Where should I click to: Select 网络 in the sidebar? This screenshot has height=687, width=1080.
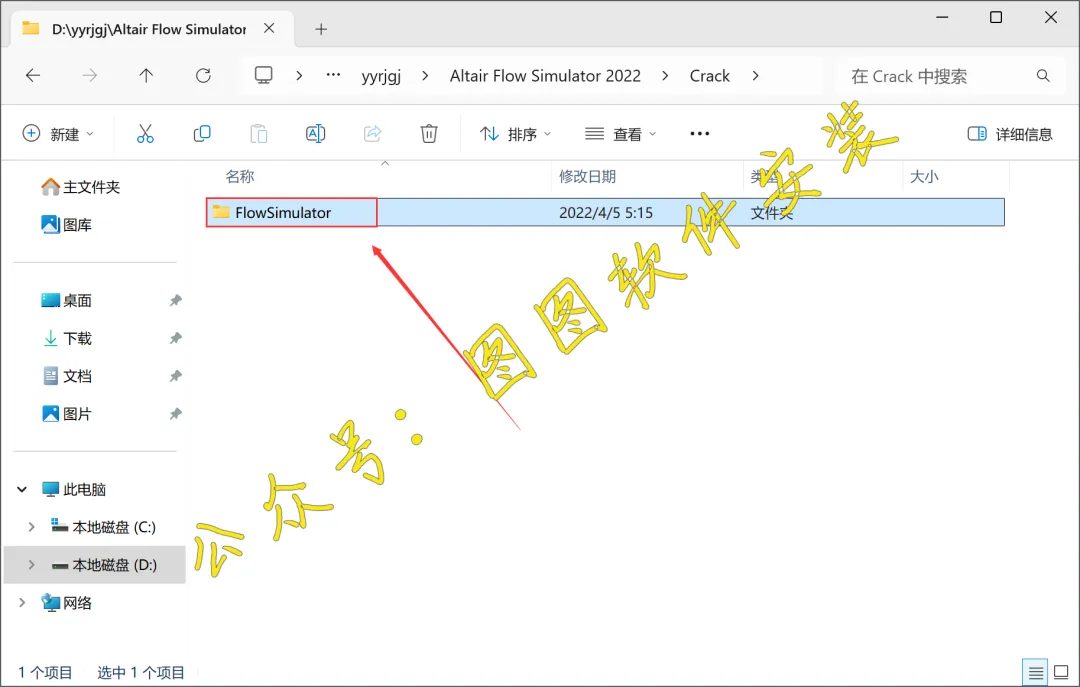point(67,603)
